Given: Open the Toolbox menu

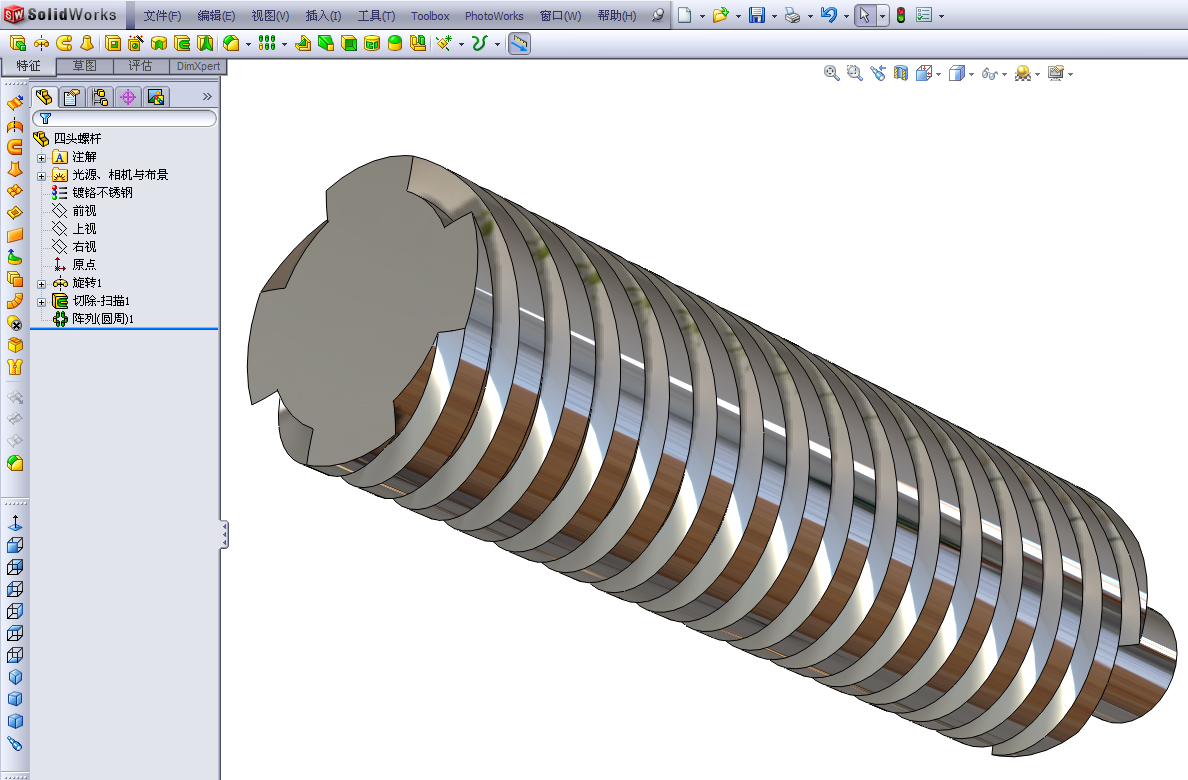Looking at the screenshot, I should point(430,15).
